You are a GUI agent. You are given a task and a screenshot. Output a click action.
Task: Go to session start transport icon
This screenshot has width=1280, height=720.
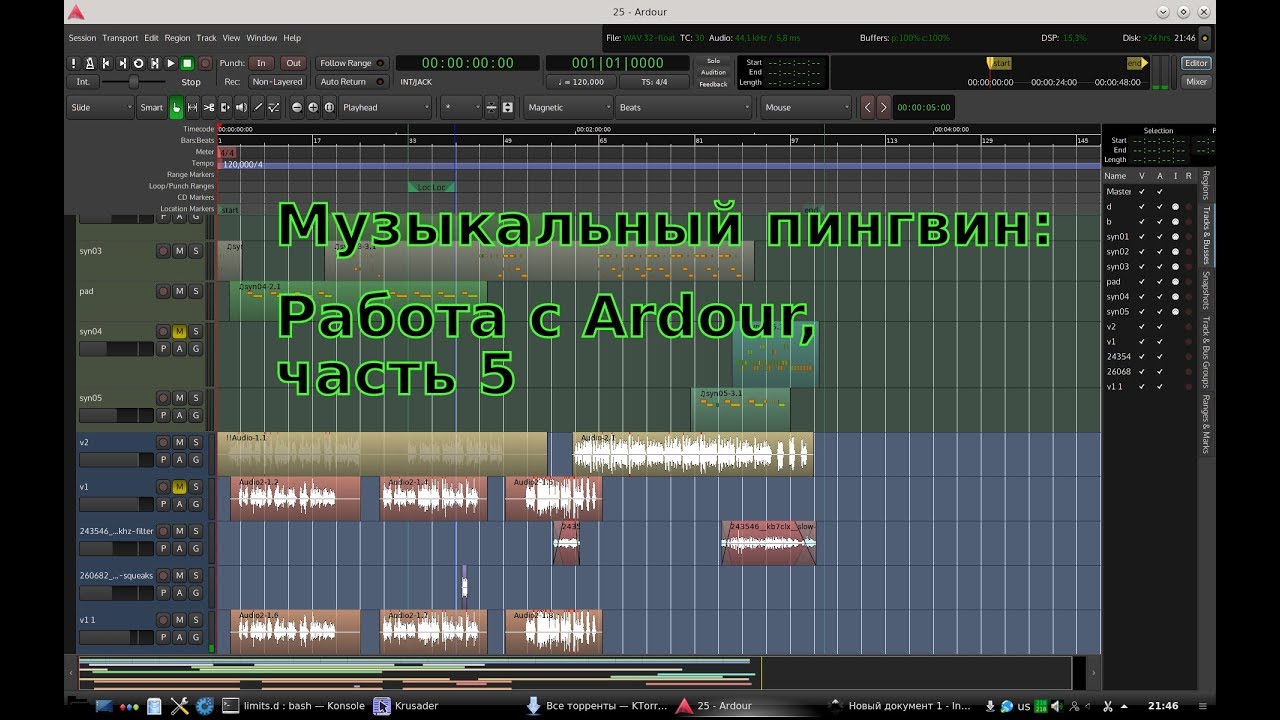107,63
